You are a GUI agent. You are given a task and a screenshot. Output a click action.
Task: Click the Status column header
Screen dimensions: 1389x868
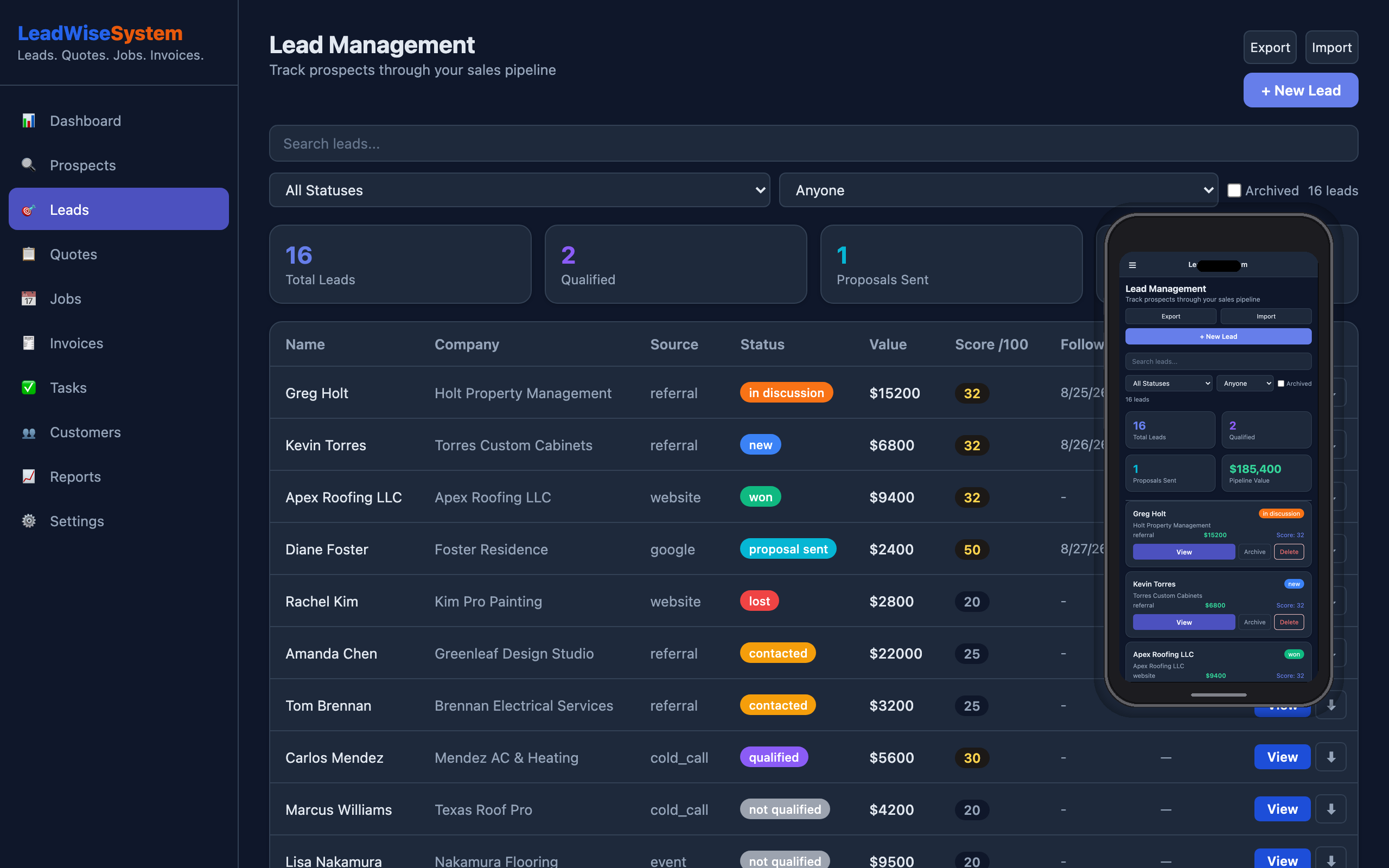(762, 344)
